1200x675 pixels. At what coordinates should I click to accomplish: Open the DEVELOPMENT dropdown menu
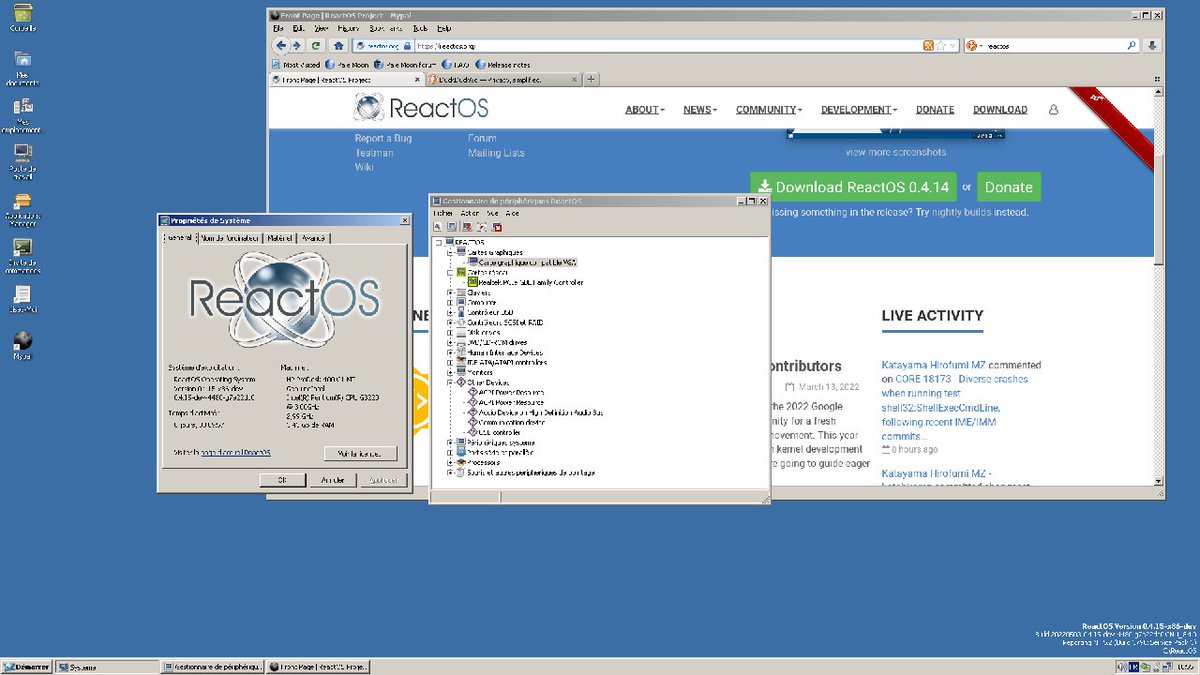[x=859, y=110]
